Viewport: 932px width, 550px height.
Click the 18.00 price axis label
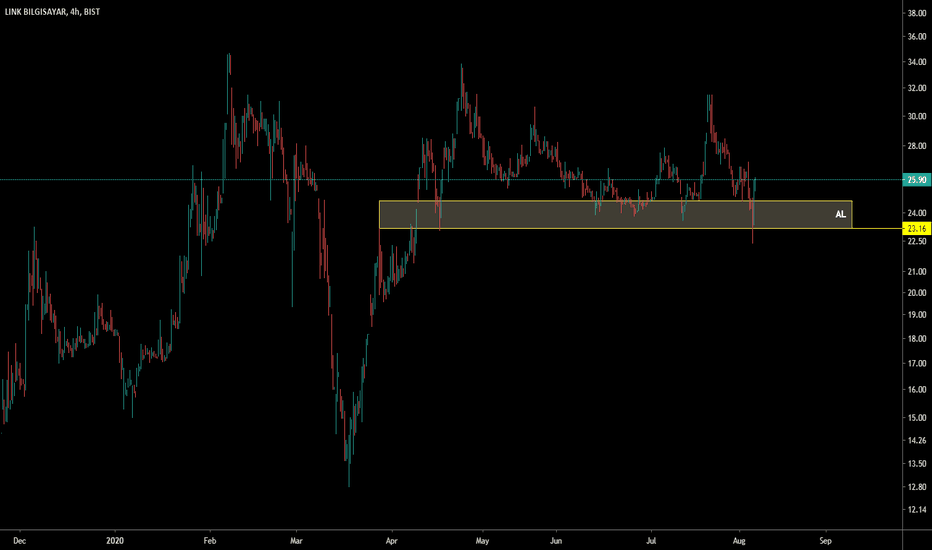[x=917, y=339]
